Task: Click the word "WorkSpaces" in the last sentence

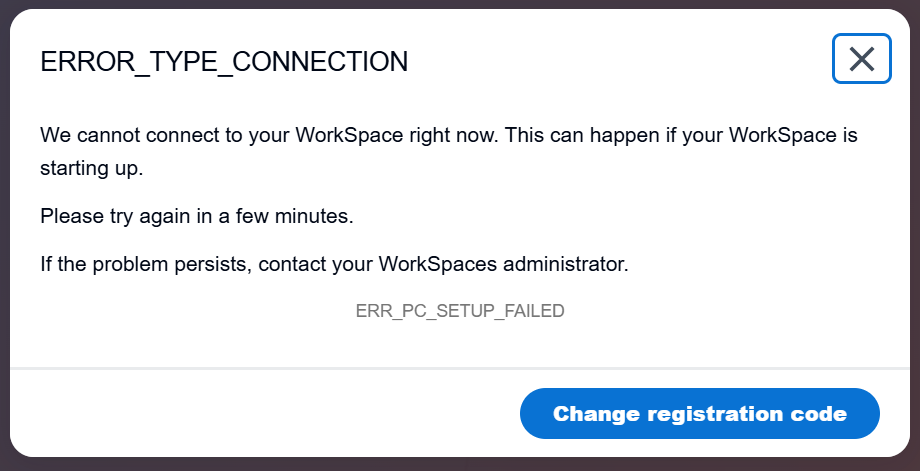Action: pyautogui.click(x=437, y=265)
